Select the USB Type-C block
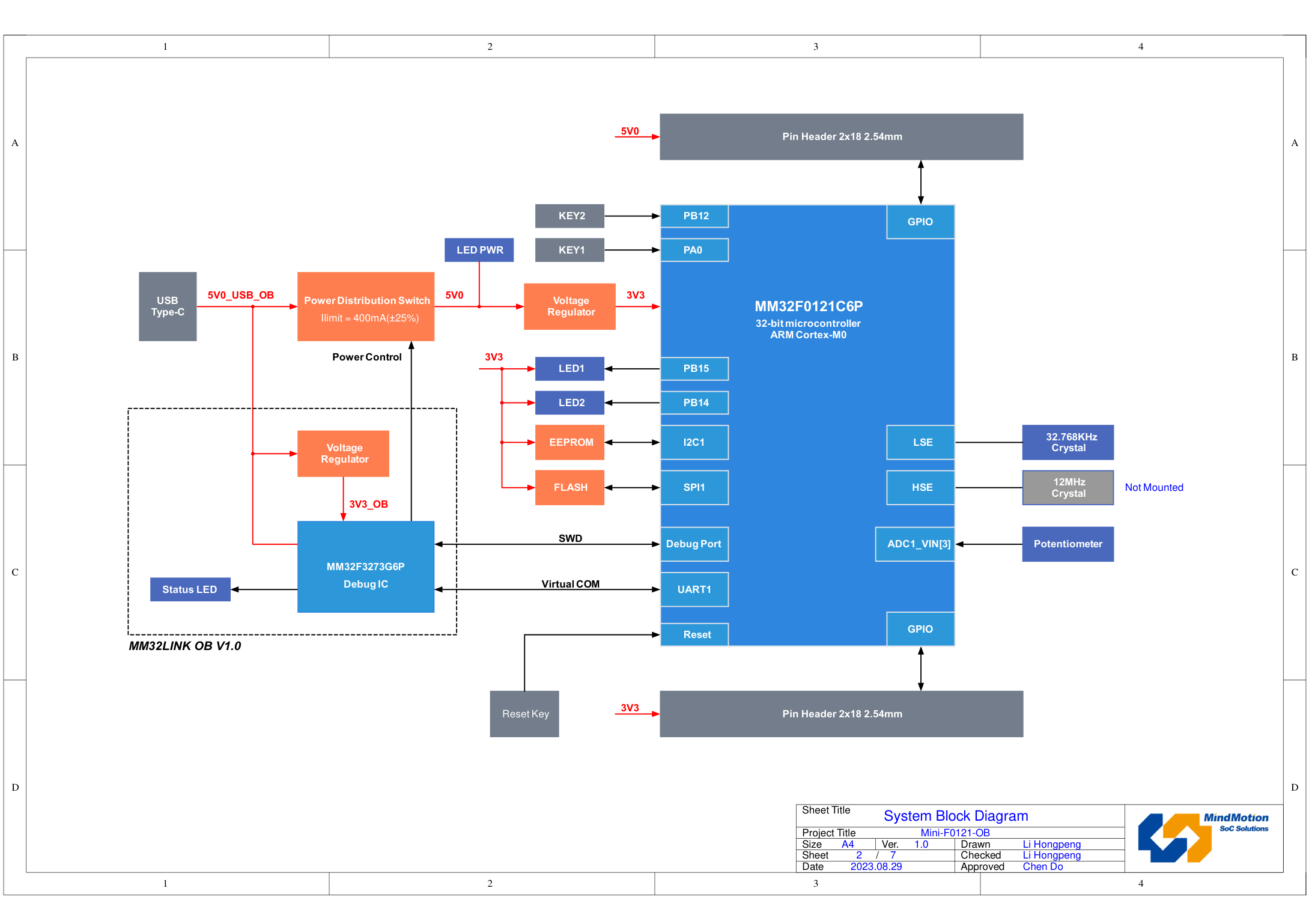Viewport: 1315px width, 924px height. tap(168, 306)
